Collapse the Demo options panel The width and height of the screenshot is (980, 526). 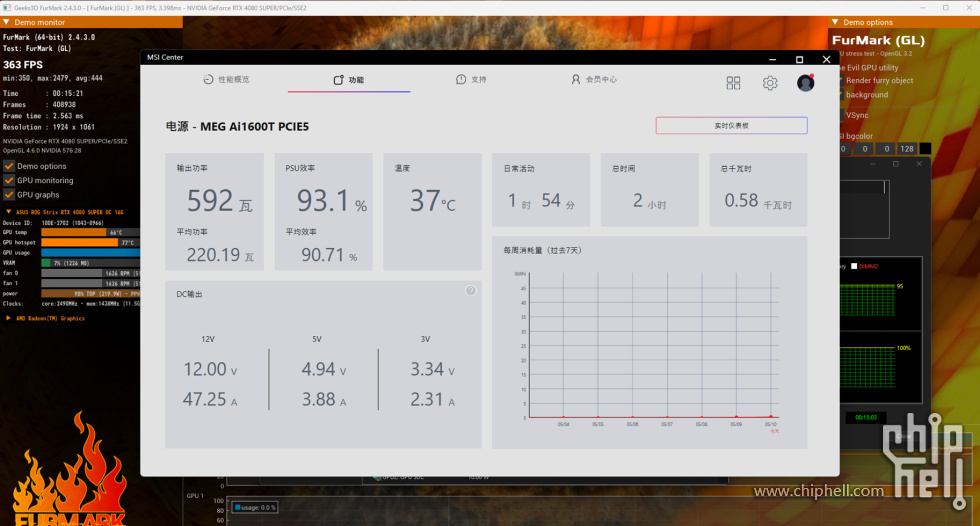pos(835,22)
